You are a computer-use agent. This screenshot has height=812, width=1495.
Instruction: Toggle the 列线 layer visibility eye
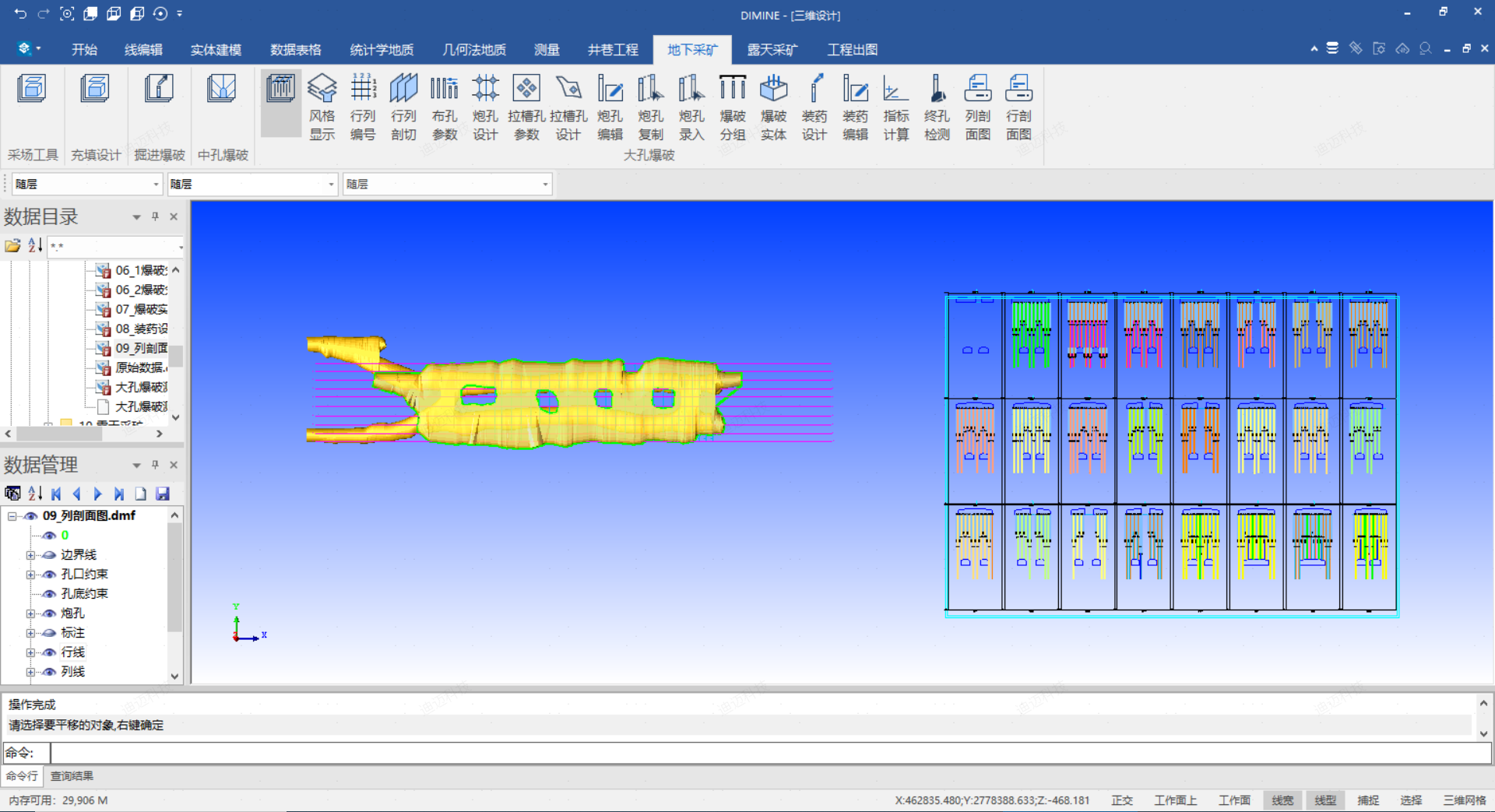(x=49, y=672)
